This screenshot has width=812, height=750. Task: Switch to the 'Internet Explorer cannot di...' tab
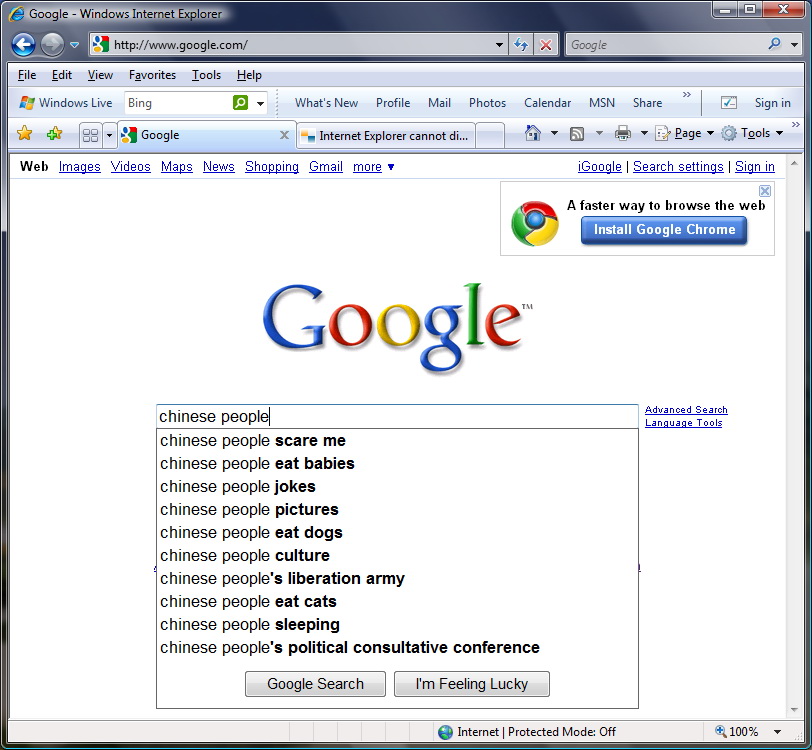coord(385,136)
